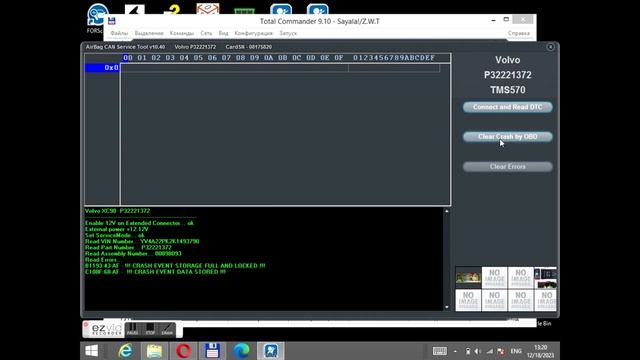Screen dimensions: 640x360
Task: Click the Enable 12V on Extended Connector log line
Action: pos(140,223)
